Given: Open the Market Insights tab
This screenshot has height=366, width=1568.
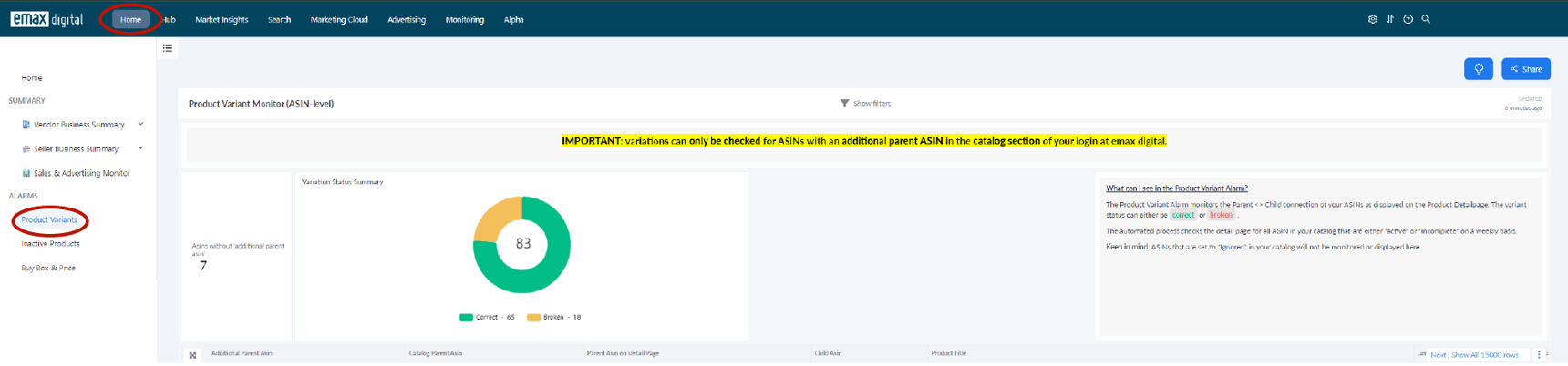Looking at the screenshot, I should click(x=222, y=19).
